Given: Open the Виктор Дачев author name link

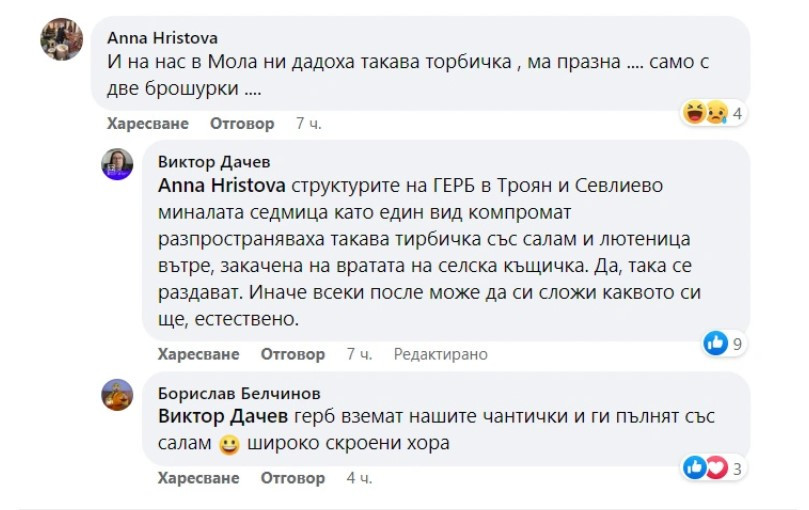Looking at the screenshot, I should (214, 162).
